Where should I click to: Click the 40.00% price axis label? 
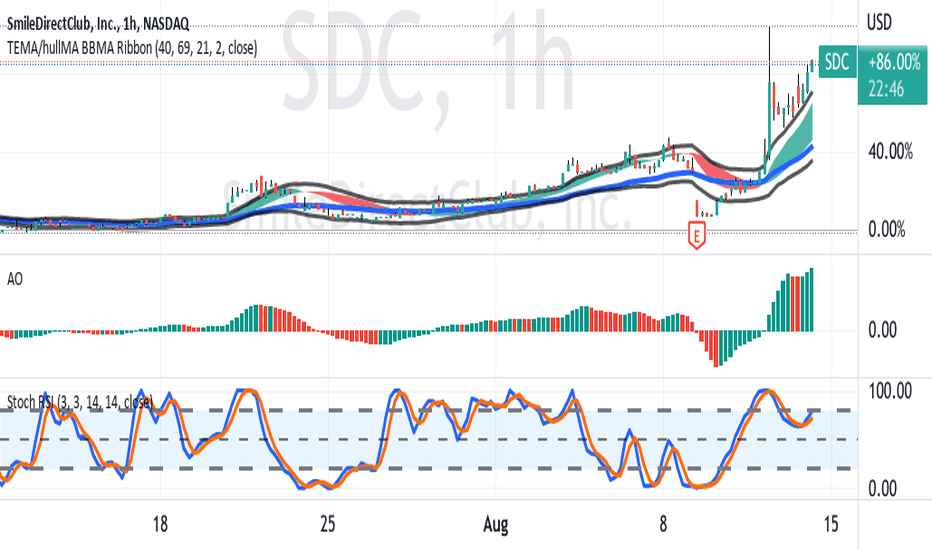click(x=890, y=152)
